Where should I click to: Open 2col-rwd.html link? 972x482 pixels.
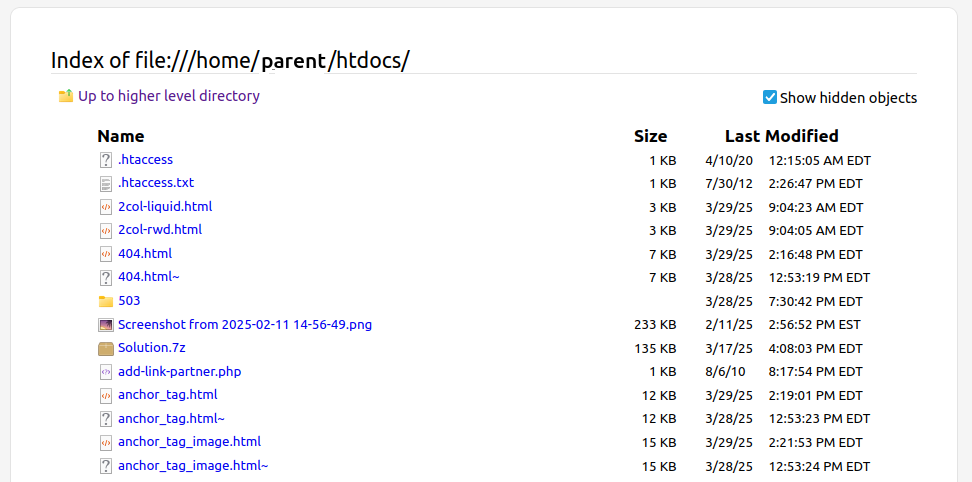[x=160, y=230]
